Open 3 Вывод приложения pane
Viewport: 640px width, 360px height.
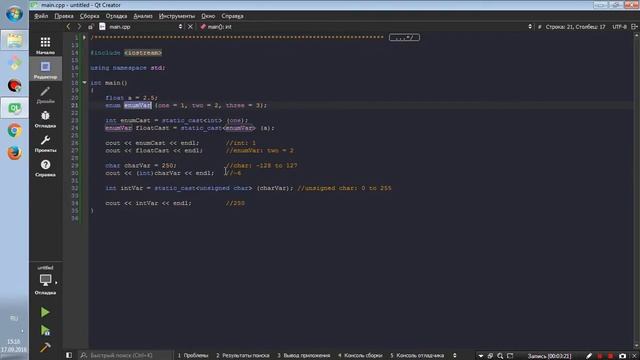[x=304, y=356]
